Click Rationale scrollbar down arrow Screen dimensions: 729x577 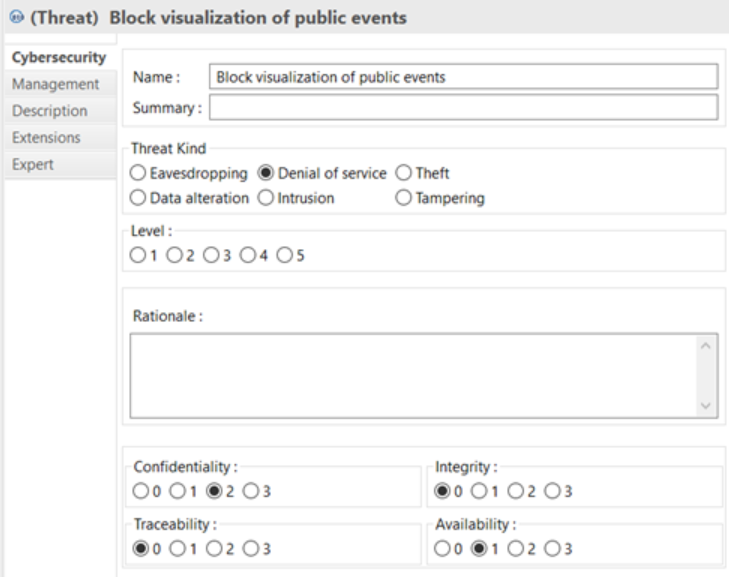(x=706, y=406)
